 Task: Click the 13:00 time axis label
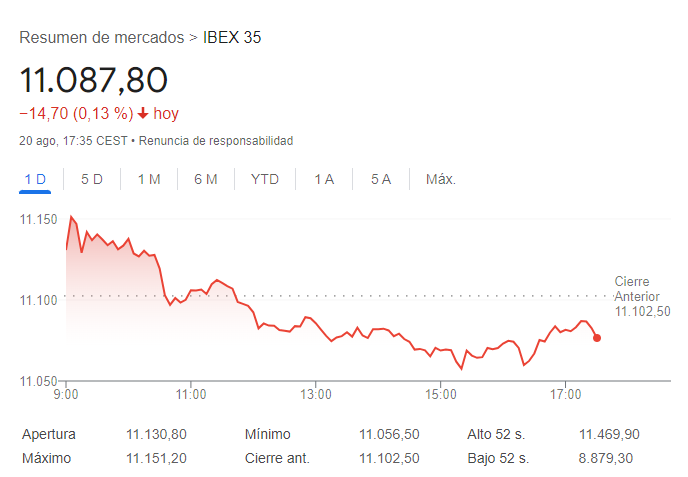click(x=315, y=395)
